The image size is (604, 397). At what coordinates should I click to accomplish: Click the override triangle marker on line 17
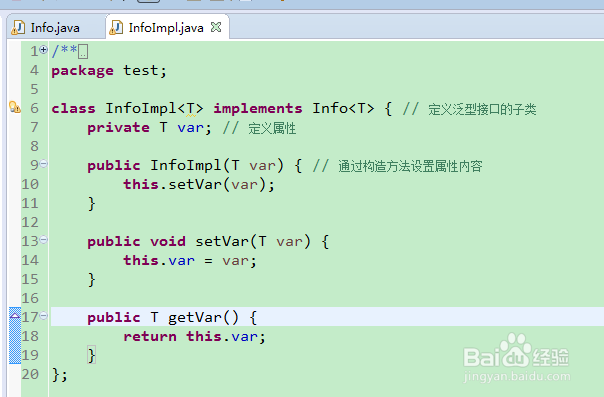pos(15,315)
